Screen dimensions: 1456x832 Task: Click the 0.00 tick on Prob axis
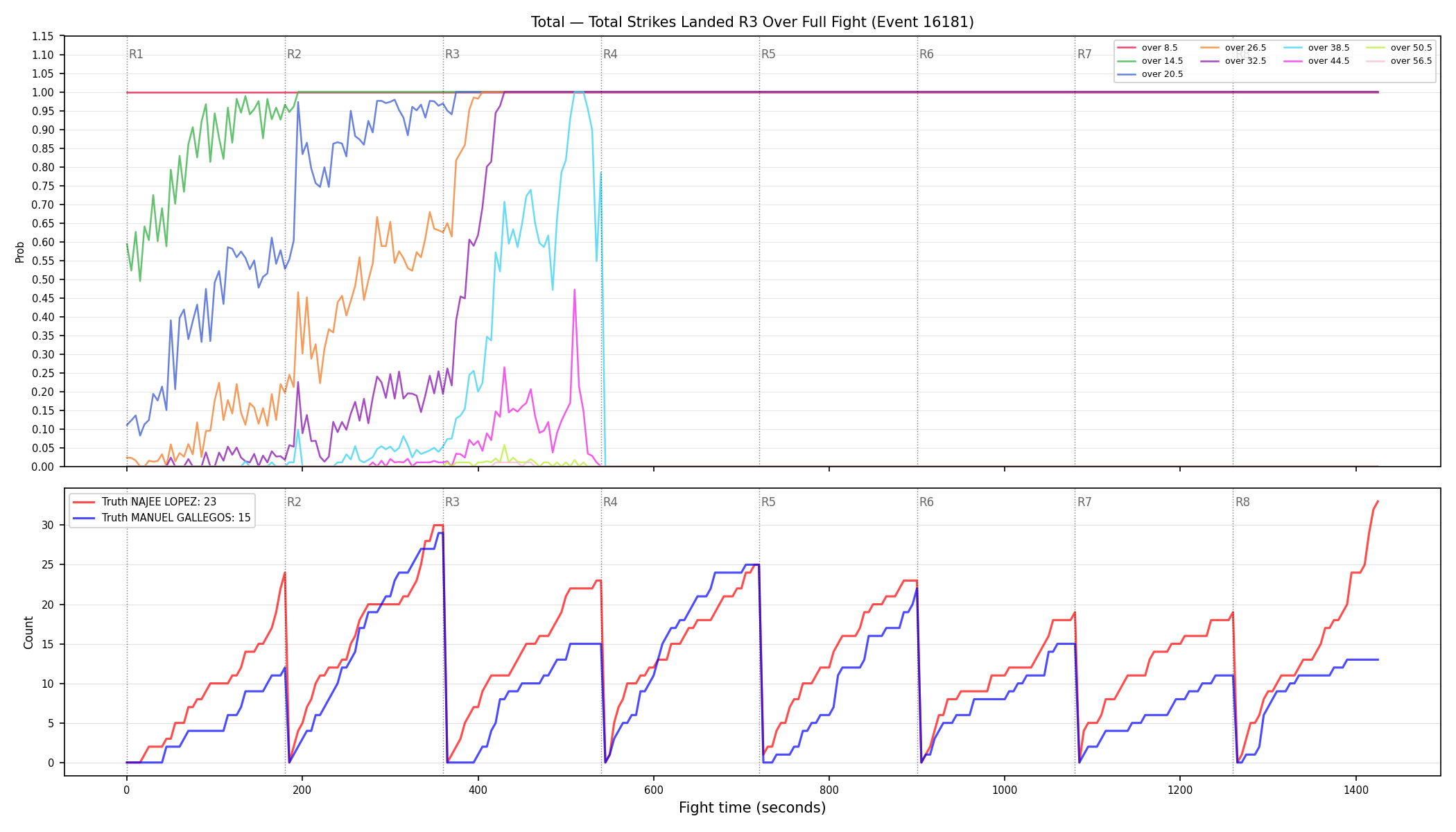click(43, 467)
